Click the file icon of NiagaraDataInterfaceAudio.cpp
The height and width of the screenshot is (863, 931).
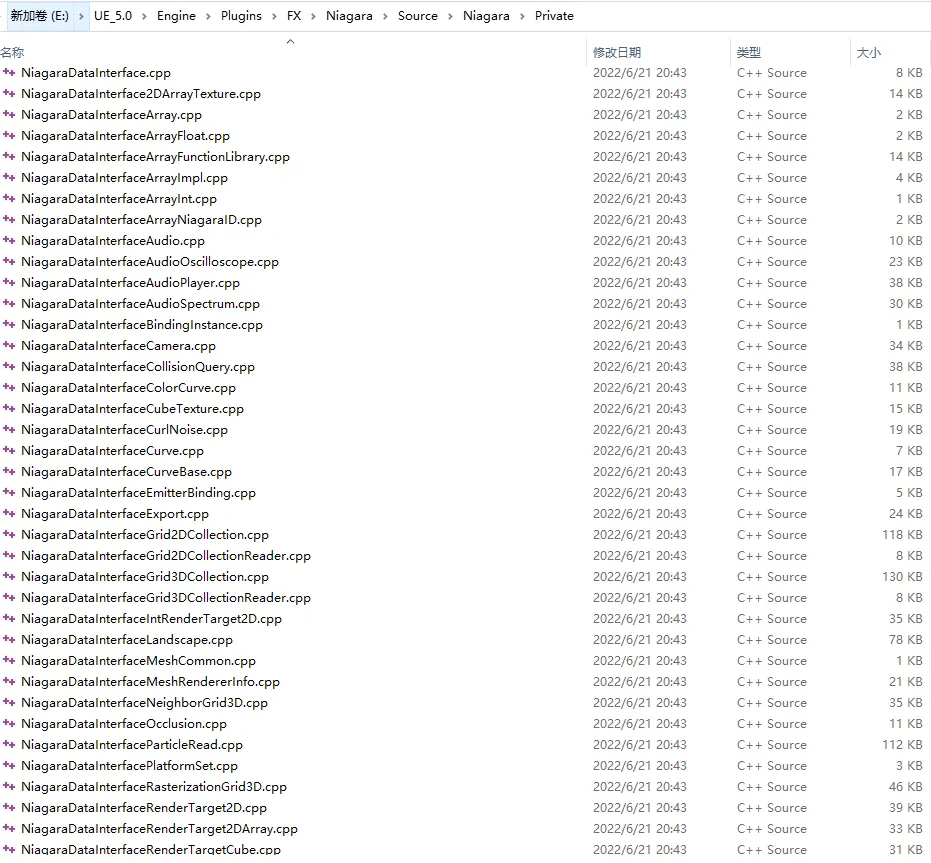[x=9, y=241]
